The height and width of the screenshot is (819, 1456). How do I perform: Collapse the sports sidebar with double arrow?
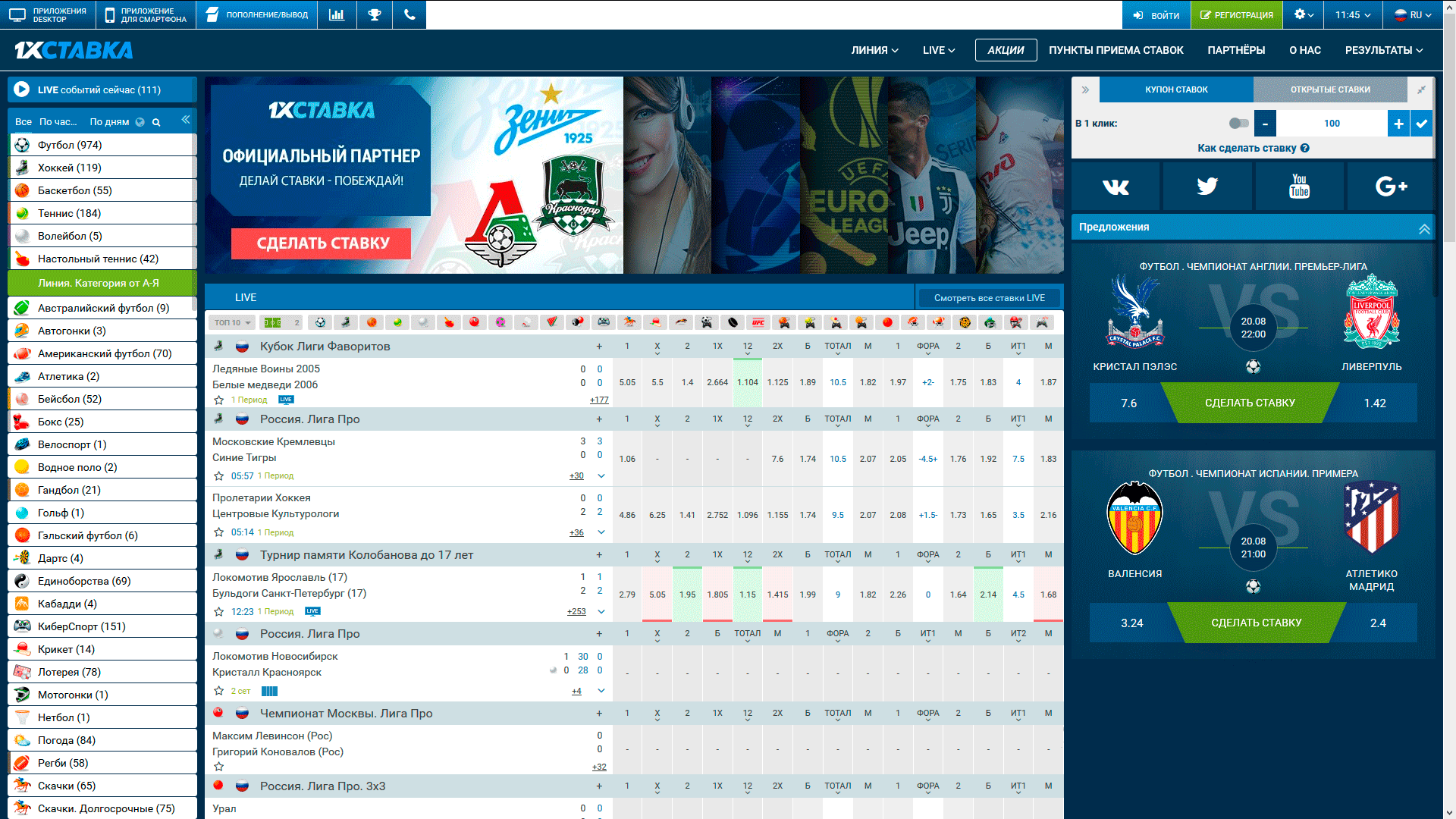tap(186, 120)
